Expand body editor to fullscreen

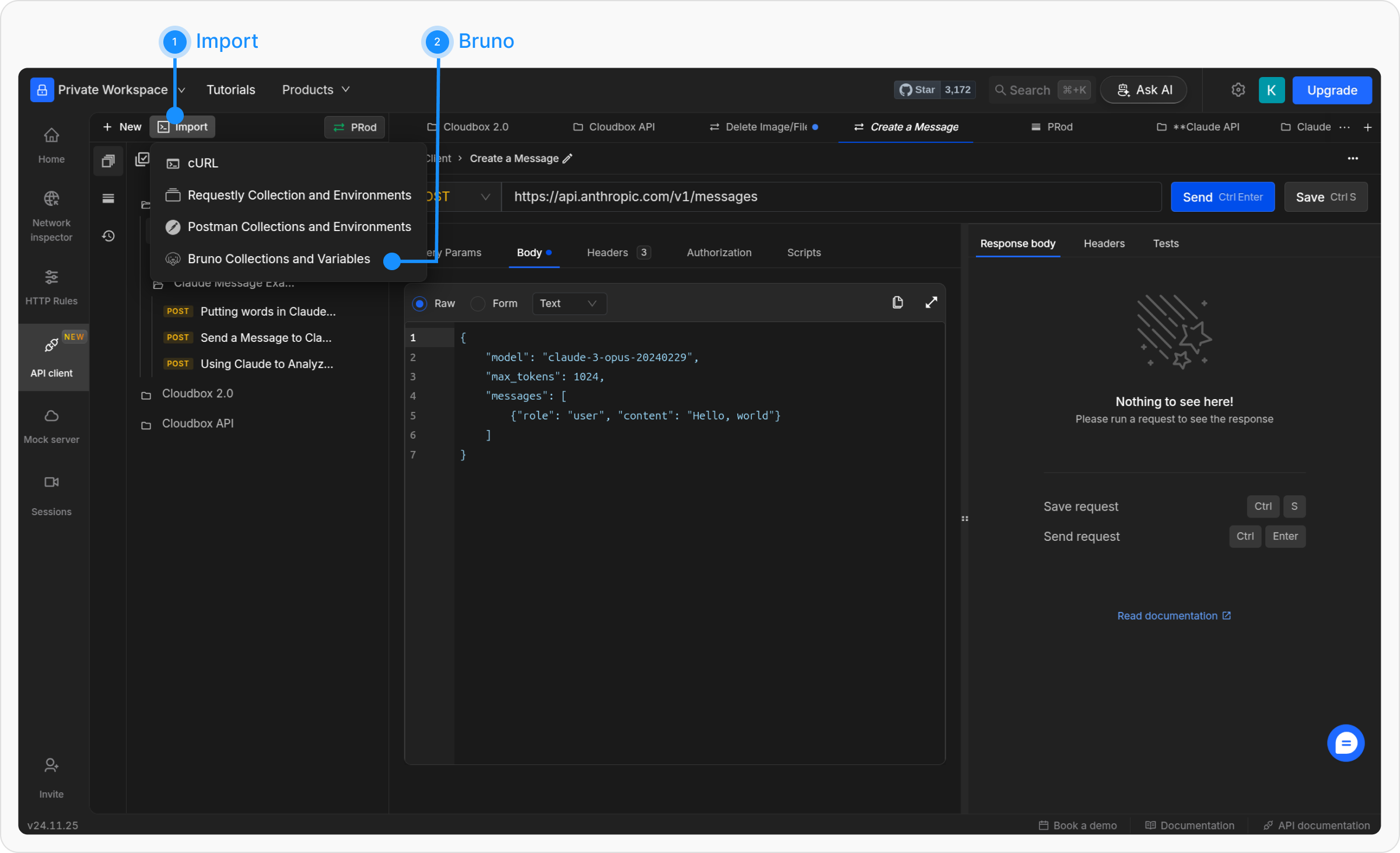point(931,302)
